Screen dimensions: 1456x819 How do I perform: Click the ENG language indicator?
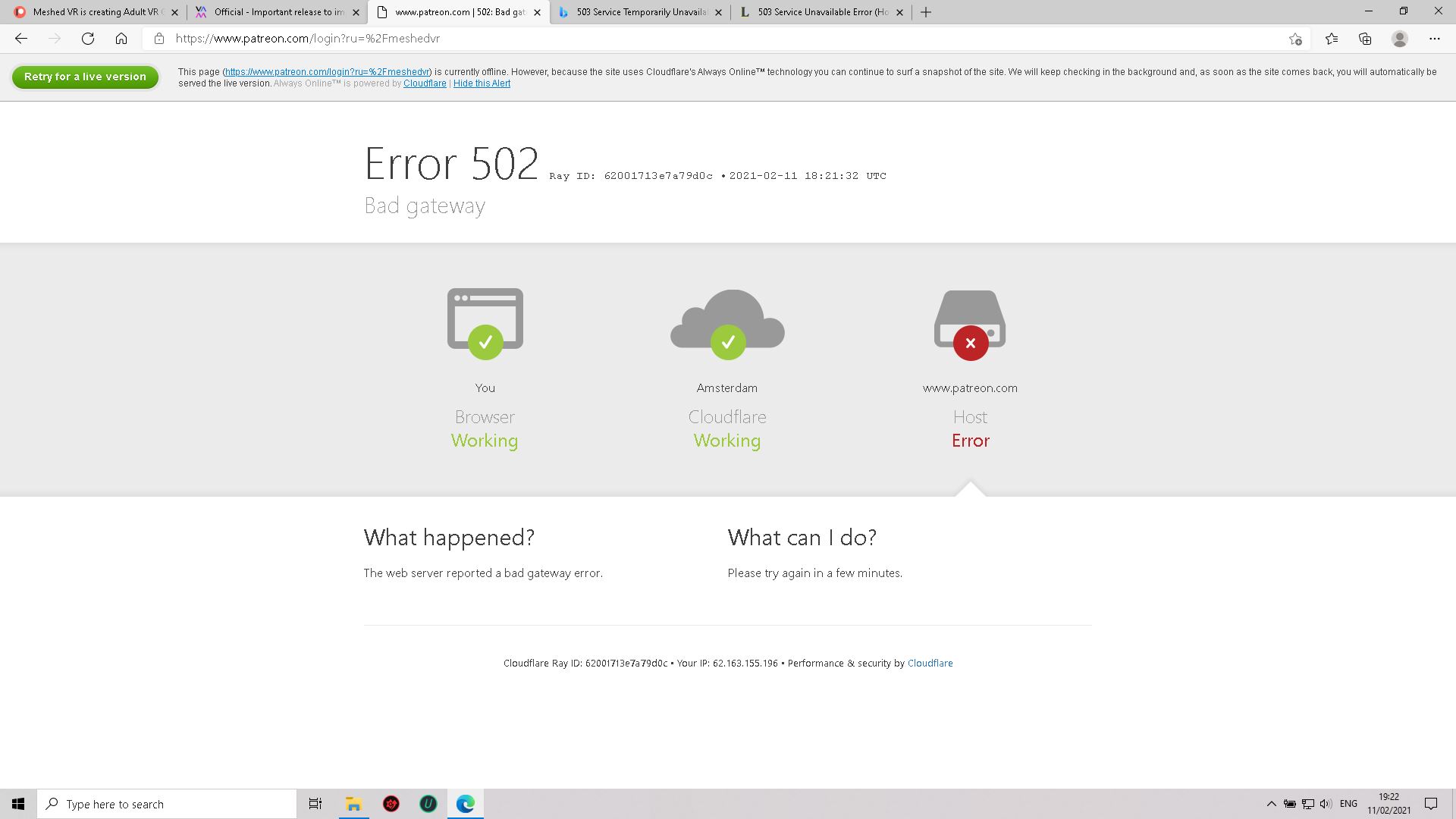(x=1348, y=804)
